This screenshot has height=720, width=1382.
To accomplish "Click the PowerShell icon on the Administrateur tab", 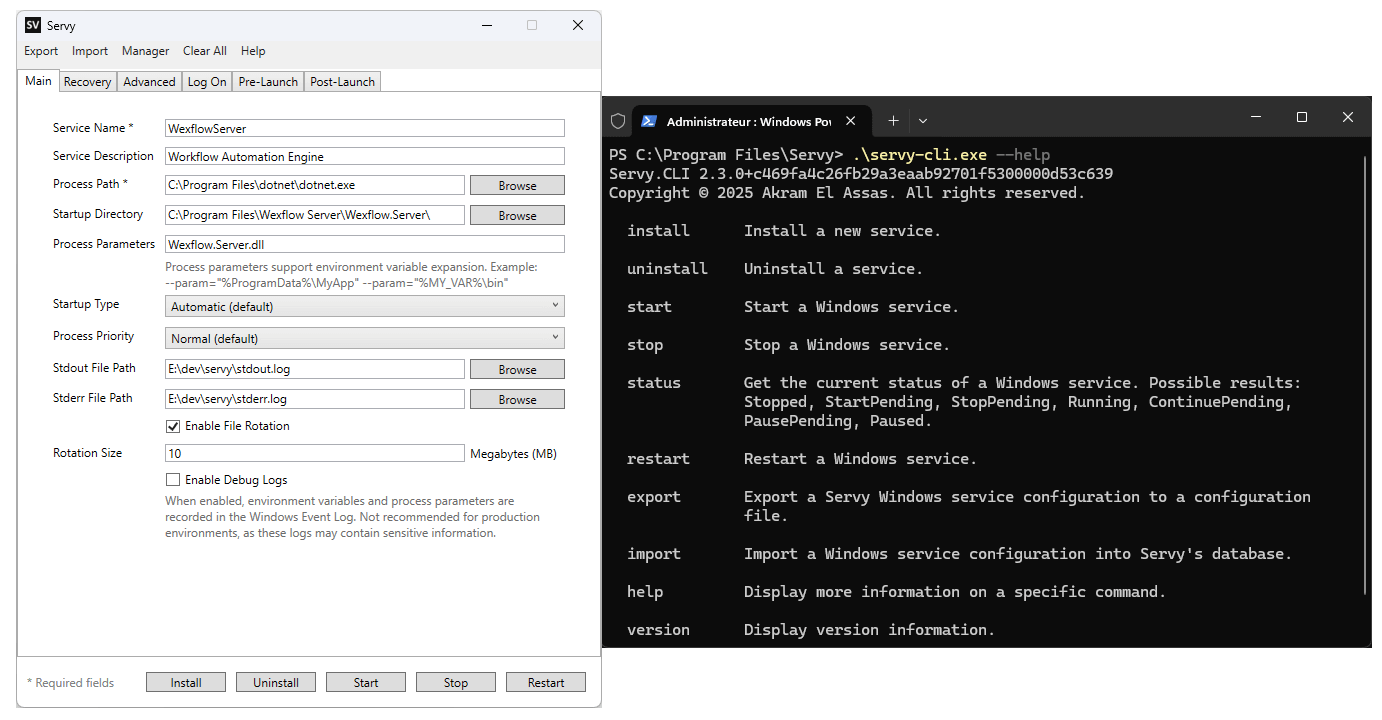I will click(649, 120).
